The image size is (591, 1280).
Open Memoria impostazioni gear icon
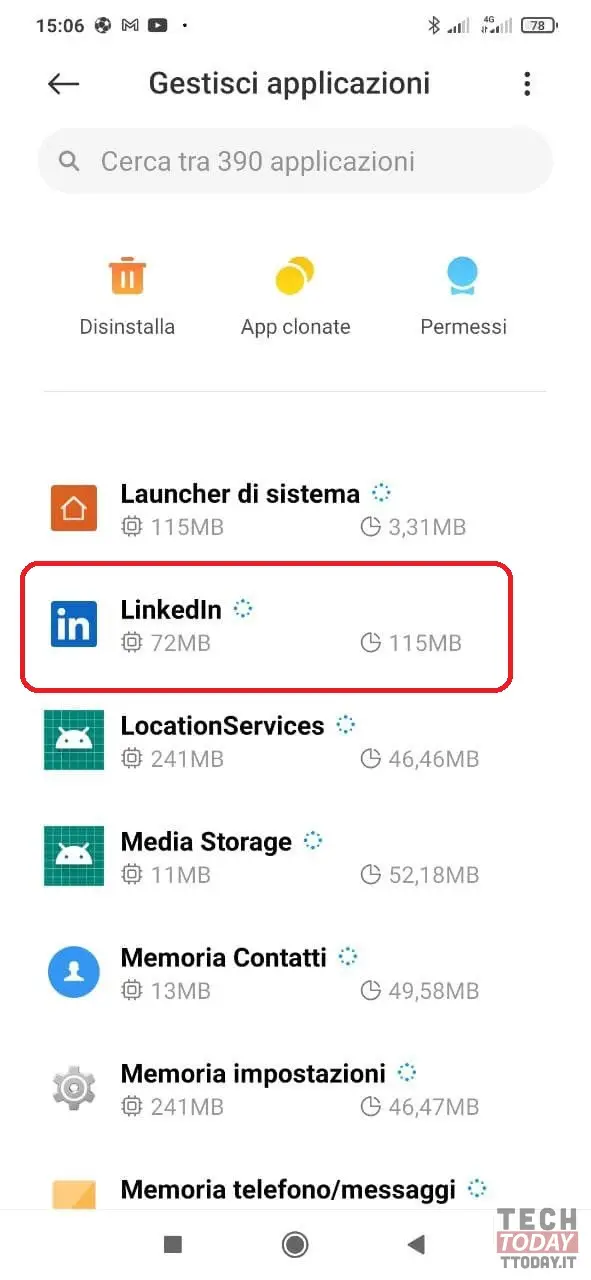(74, 1088)
